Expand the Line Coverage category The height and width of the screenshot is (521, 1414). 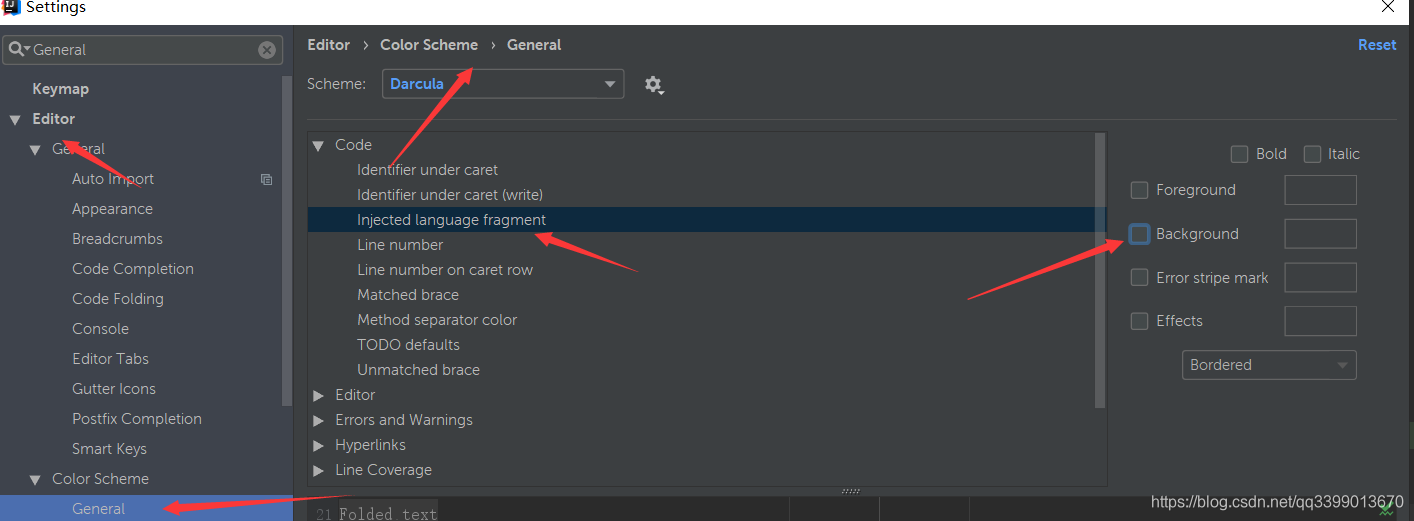[x=318, y=470]
